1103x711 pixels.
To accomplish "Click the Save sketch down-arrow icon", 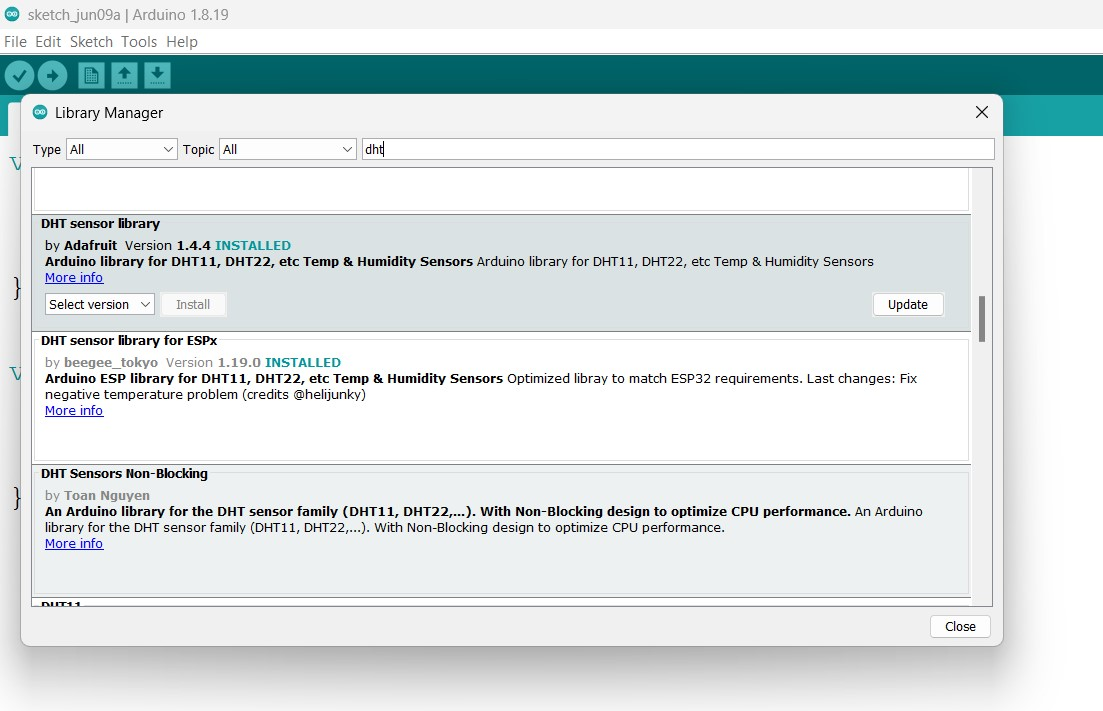I will click(157, 75).
